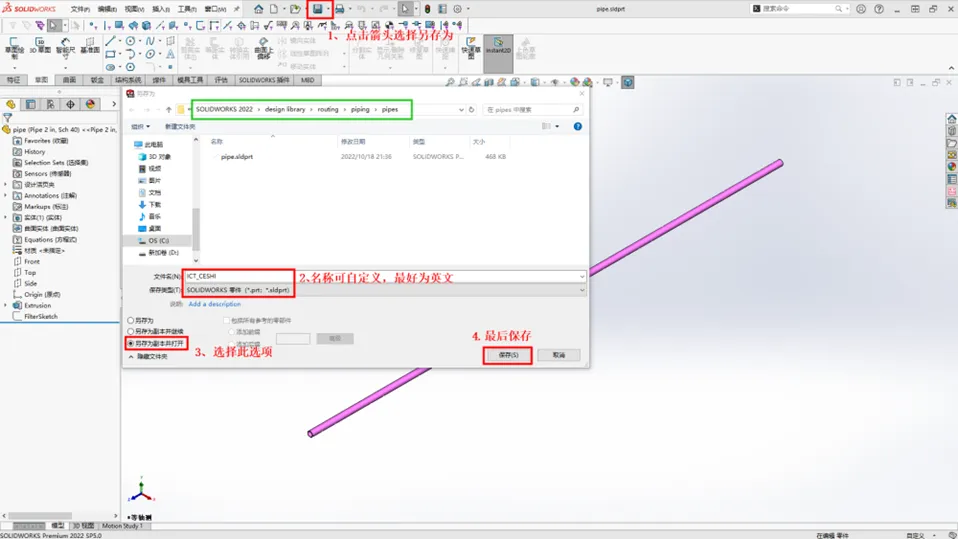
Task: Open the Print icon in top toolbar
Action: pos(340,9)
